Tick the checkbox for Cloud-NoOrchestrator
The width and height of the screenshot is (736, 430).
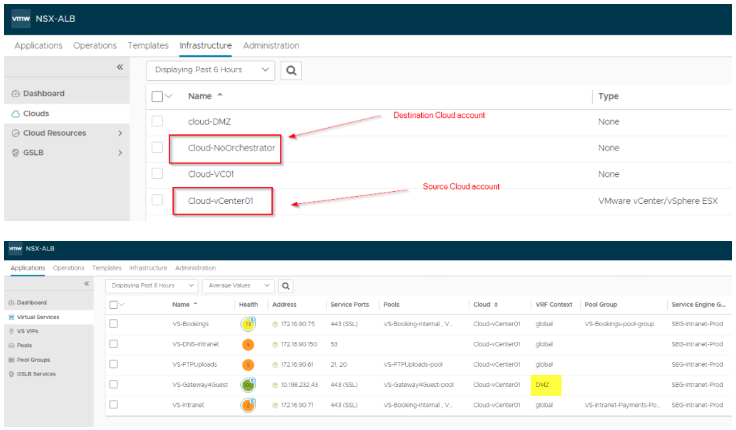coord(157,148)
